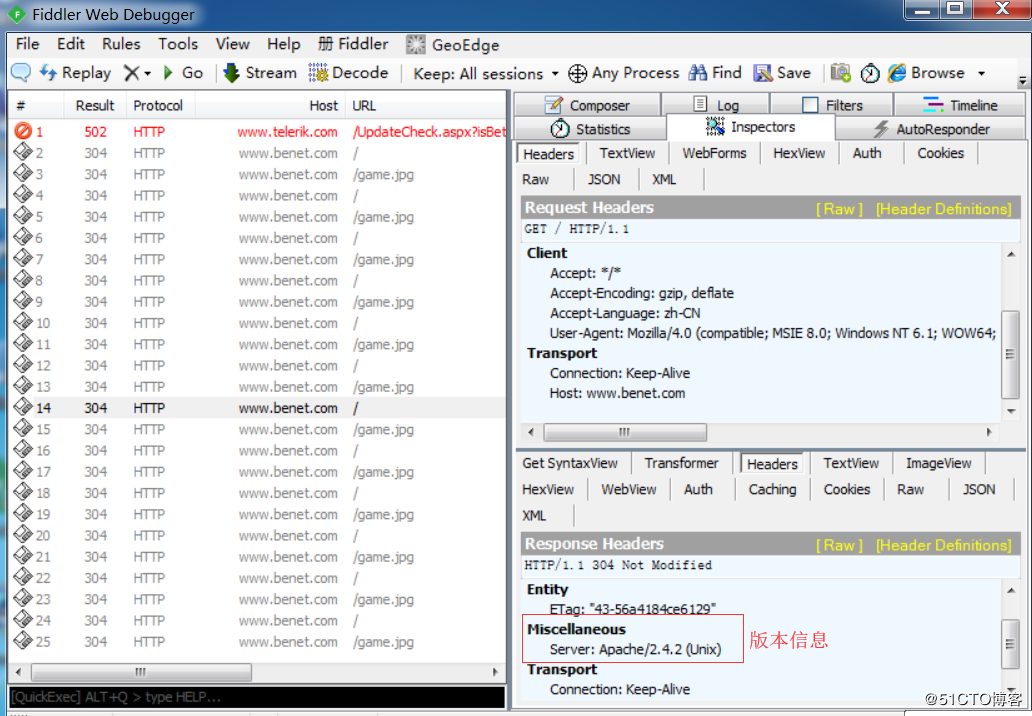
Task: Click Raw link in Request Headers bar
Action: (839, 209)
